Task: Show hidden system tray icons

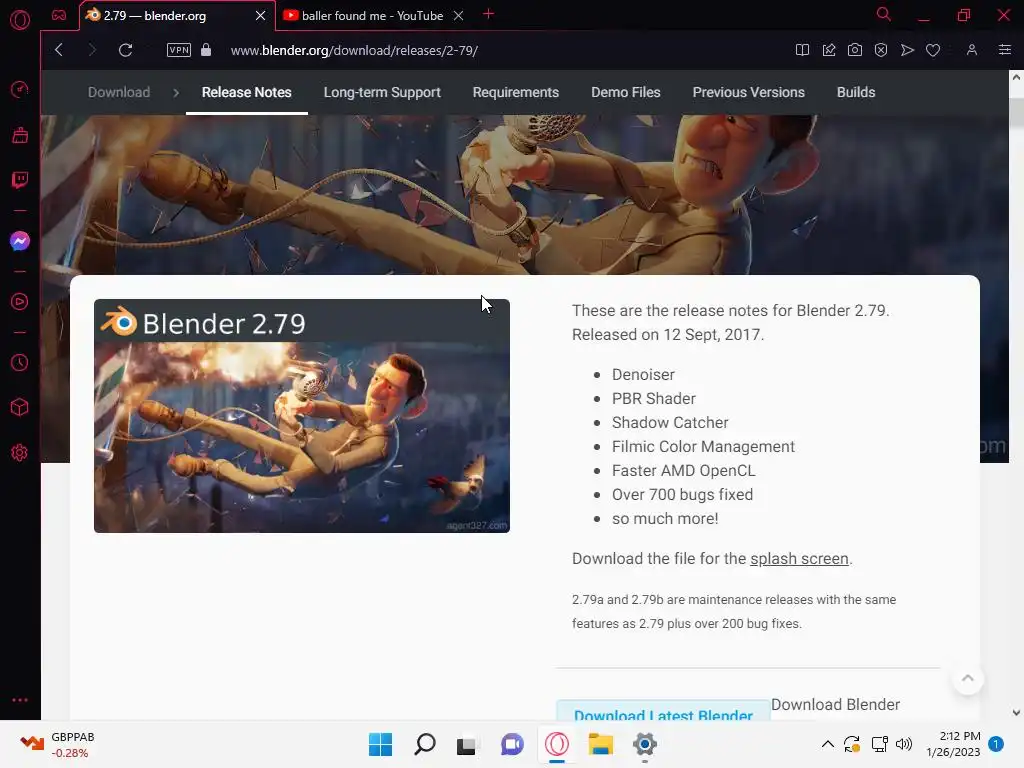Action: tap(827, 744)
